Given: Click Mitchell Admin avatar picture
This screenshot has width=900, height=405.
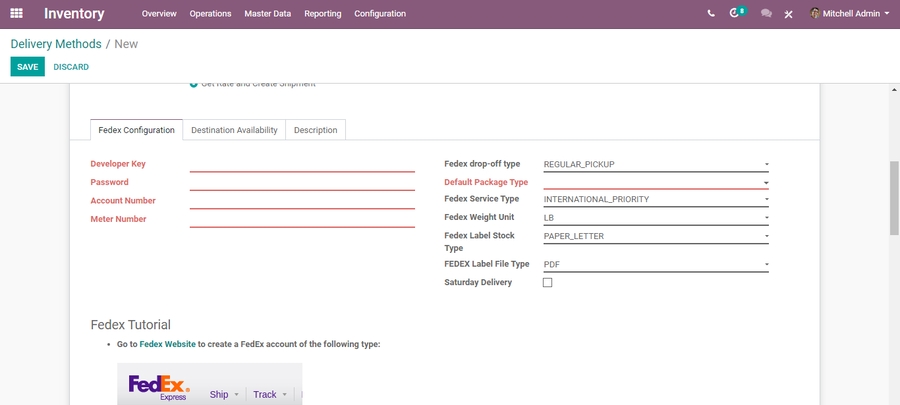Looking at the screenshot, I should click(815, 14).
